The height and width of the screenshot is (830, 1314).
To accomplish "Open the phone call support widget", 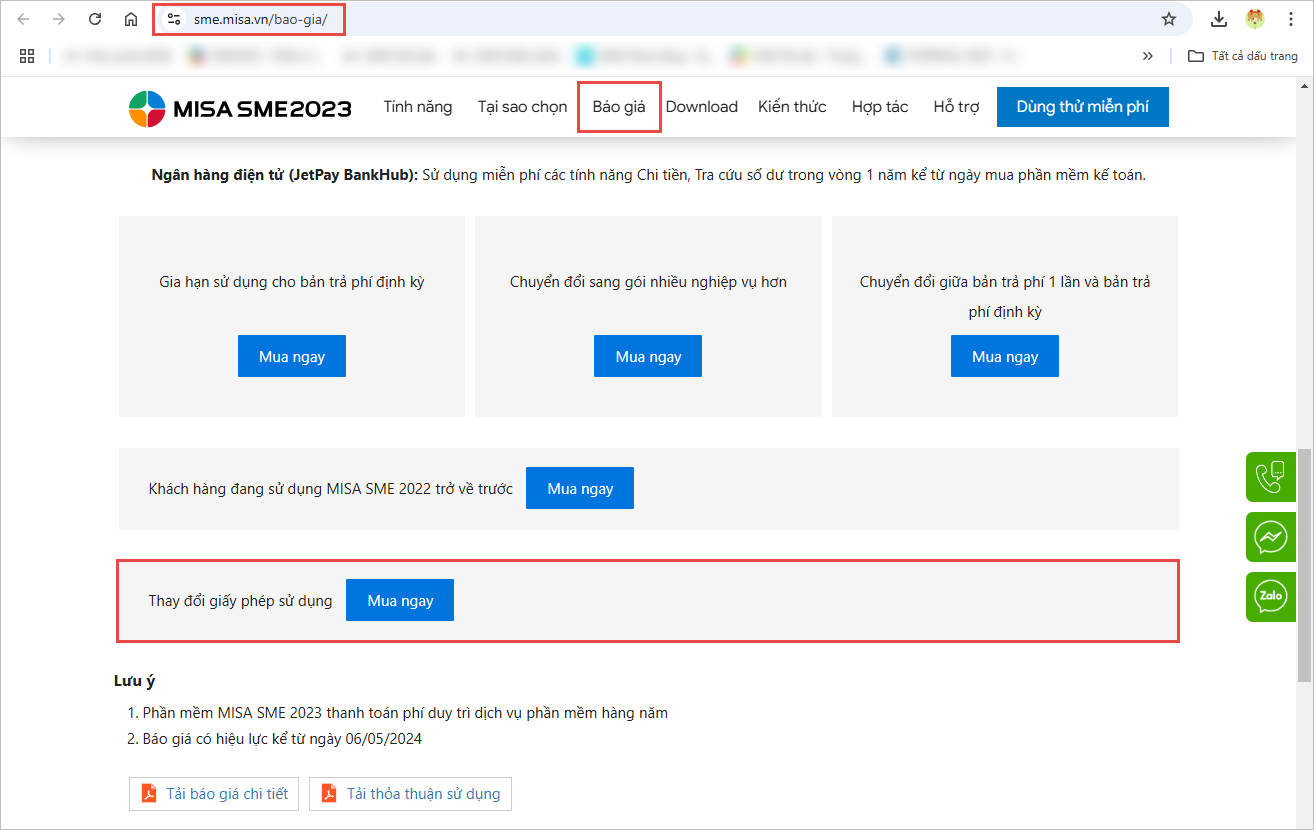I will click(x=1271, y=477).
